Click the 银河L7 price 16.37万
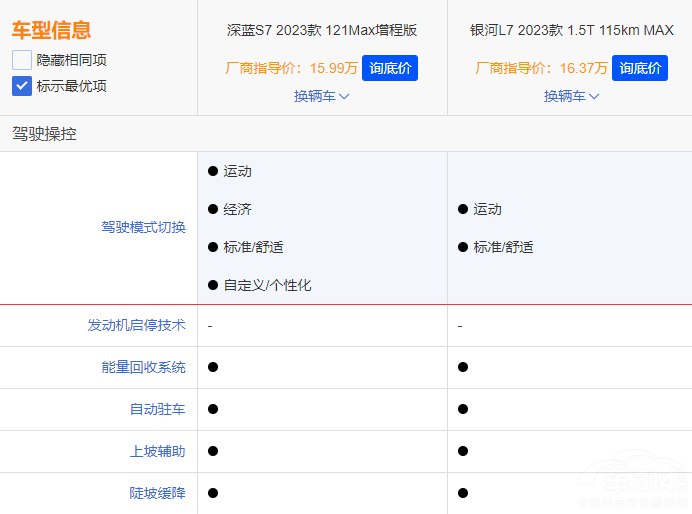The image size is (692, 514). click(x=584, y=68)
